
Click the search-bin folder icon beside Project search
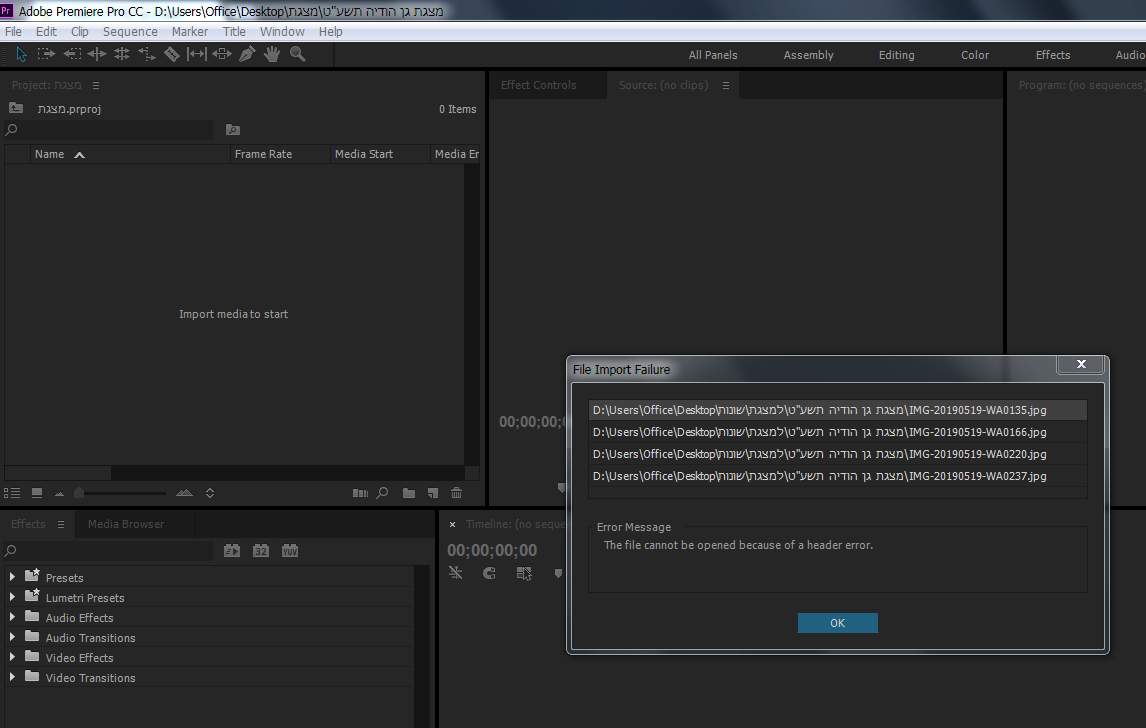233,130
